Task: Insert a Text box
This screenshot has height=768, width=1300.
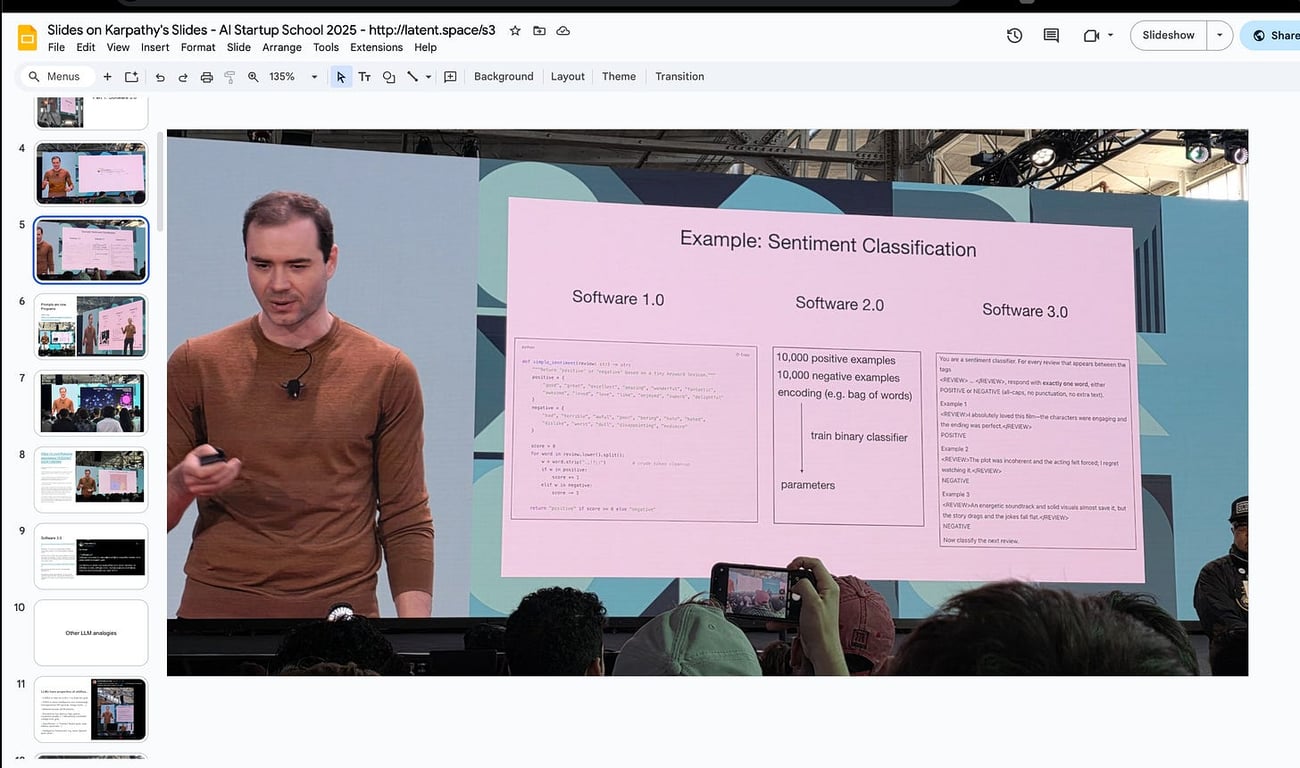Action: coord(364,76)
